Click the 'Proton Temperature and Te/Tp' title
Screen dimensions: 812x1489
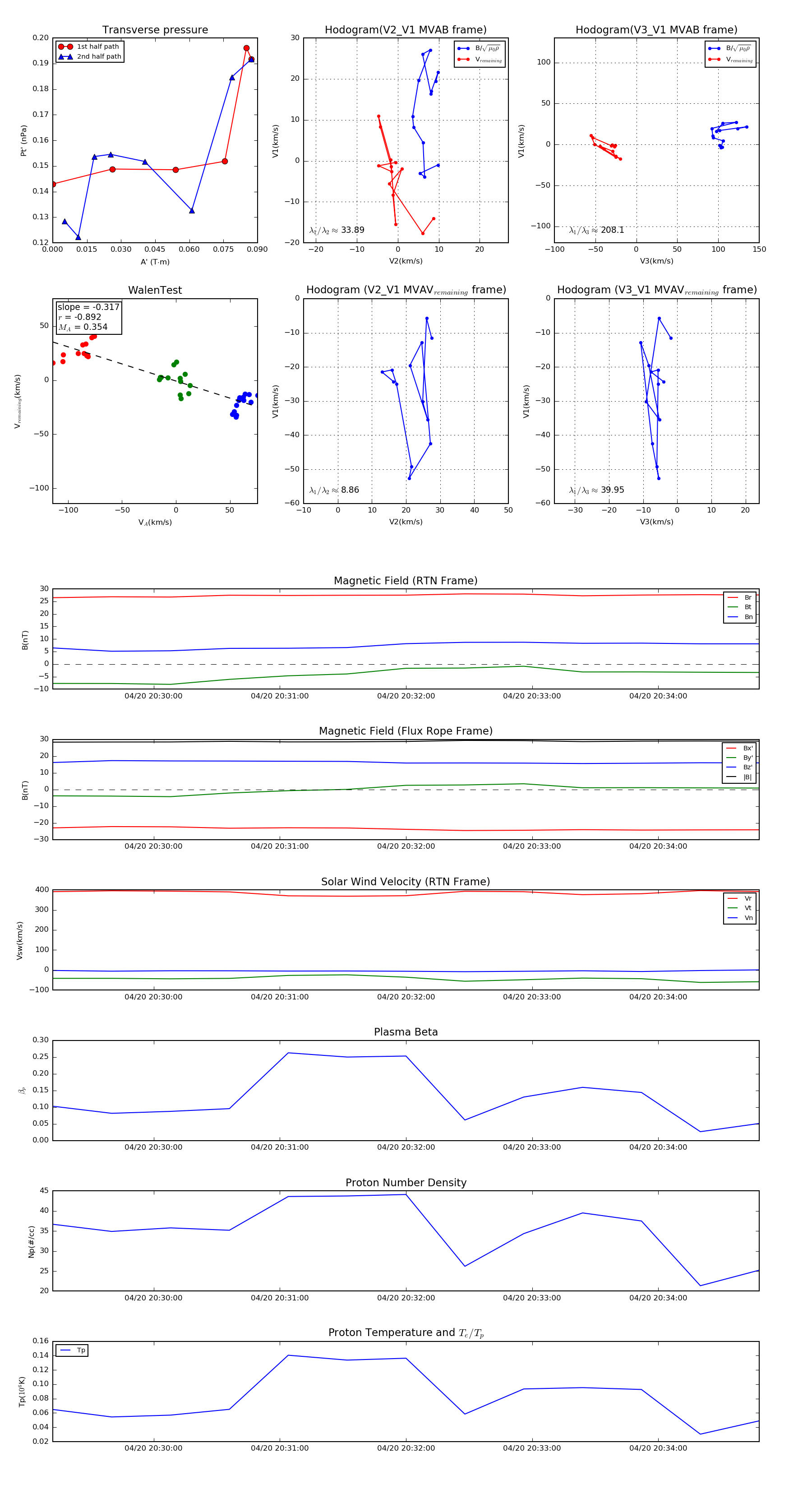(x=406, y=1333)
